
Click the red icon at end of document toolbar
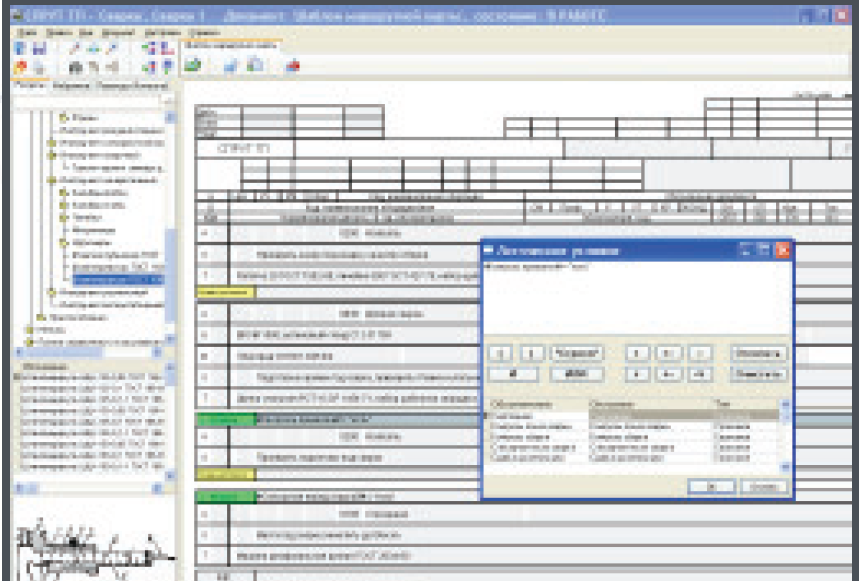click(x=293, y=66)
